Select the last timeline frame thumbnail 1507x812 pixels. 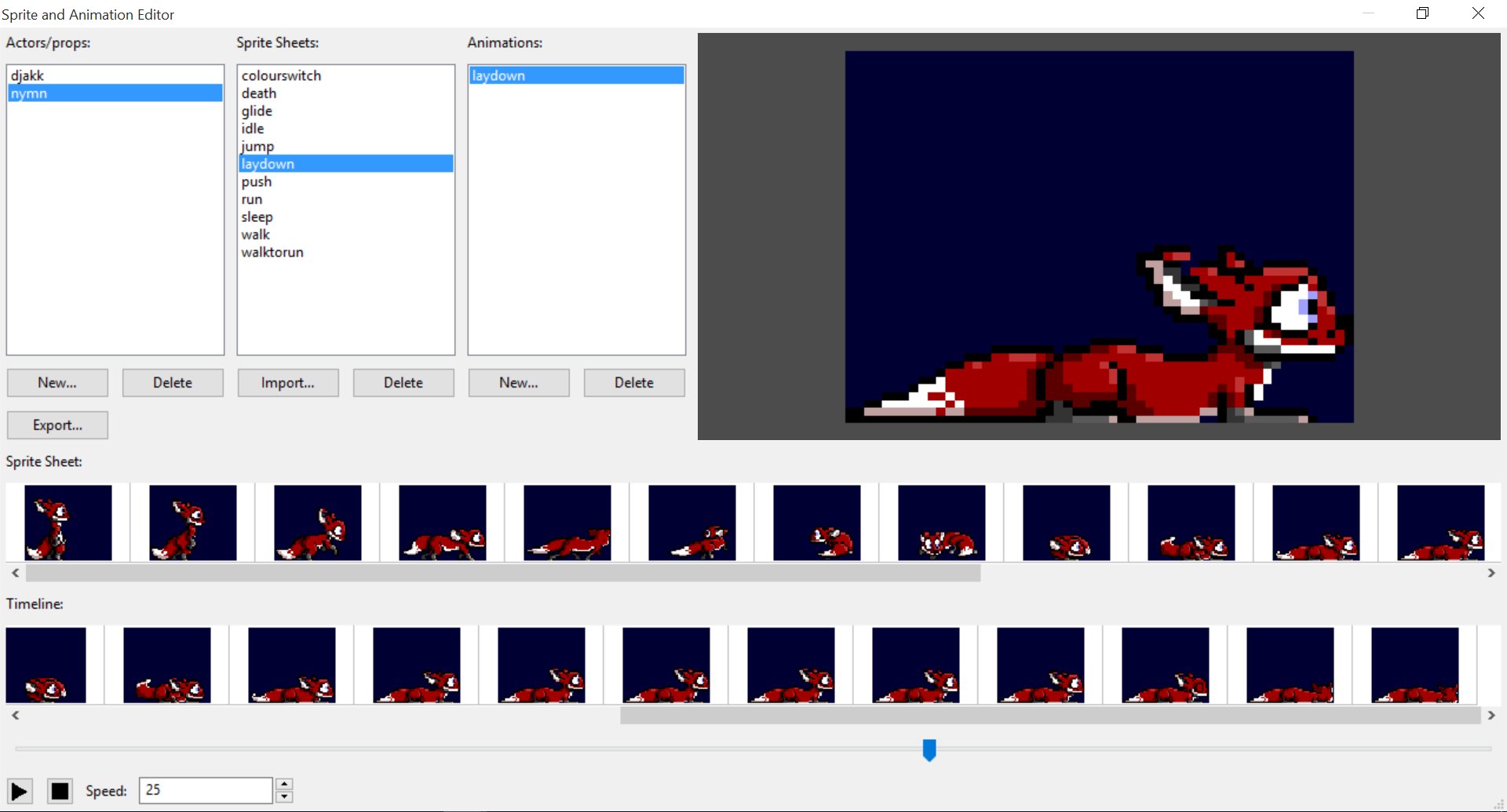[1417, 665]
